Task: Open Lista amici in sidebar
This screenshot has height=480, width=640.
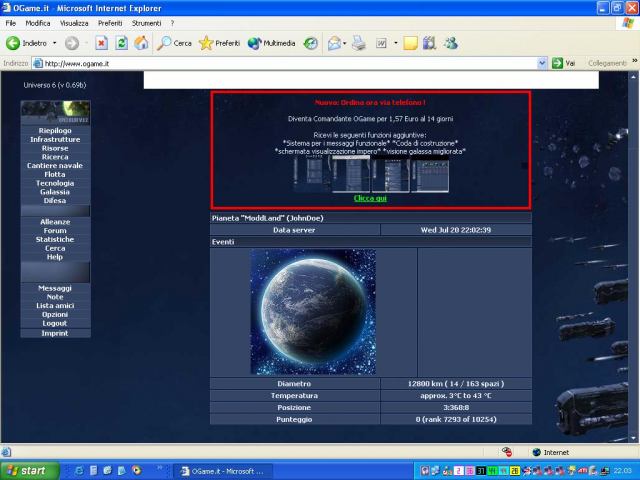Action: 55,306
